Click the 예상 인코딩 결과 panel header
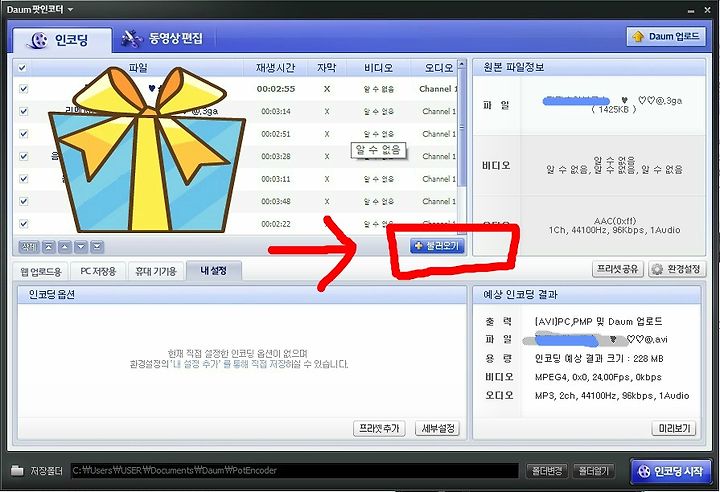The height and width of the screenshot is (492, 720). (x=587, y=294)
